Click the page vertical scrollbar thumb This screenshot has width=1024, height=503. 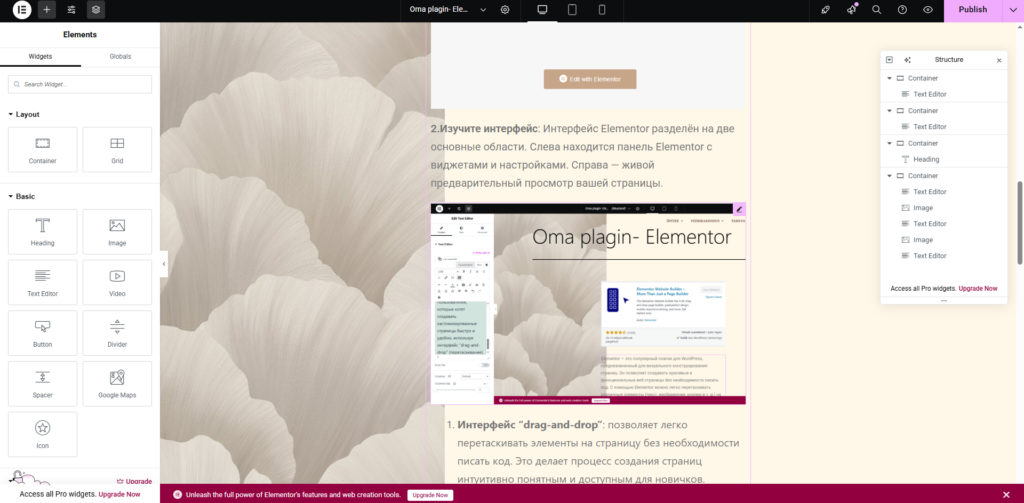(x=1019, y=223)
